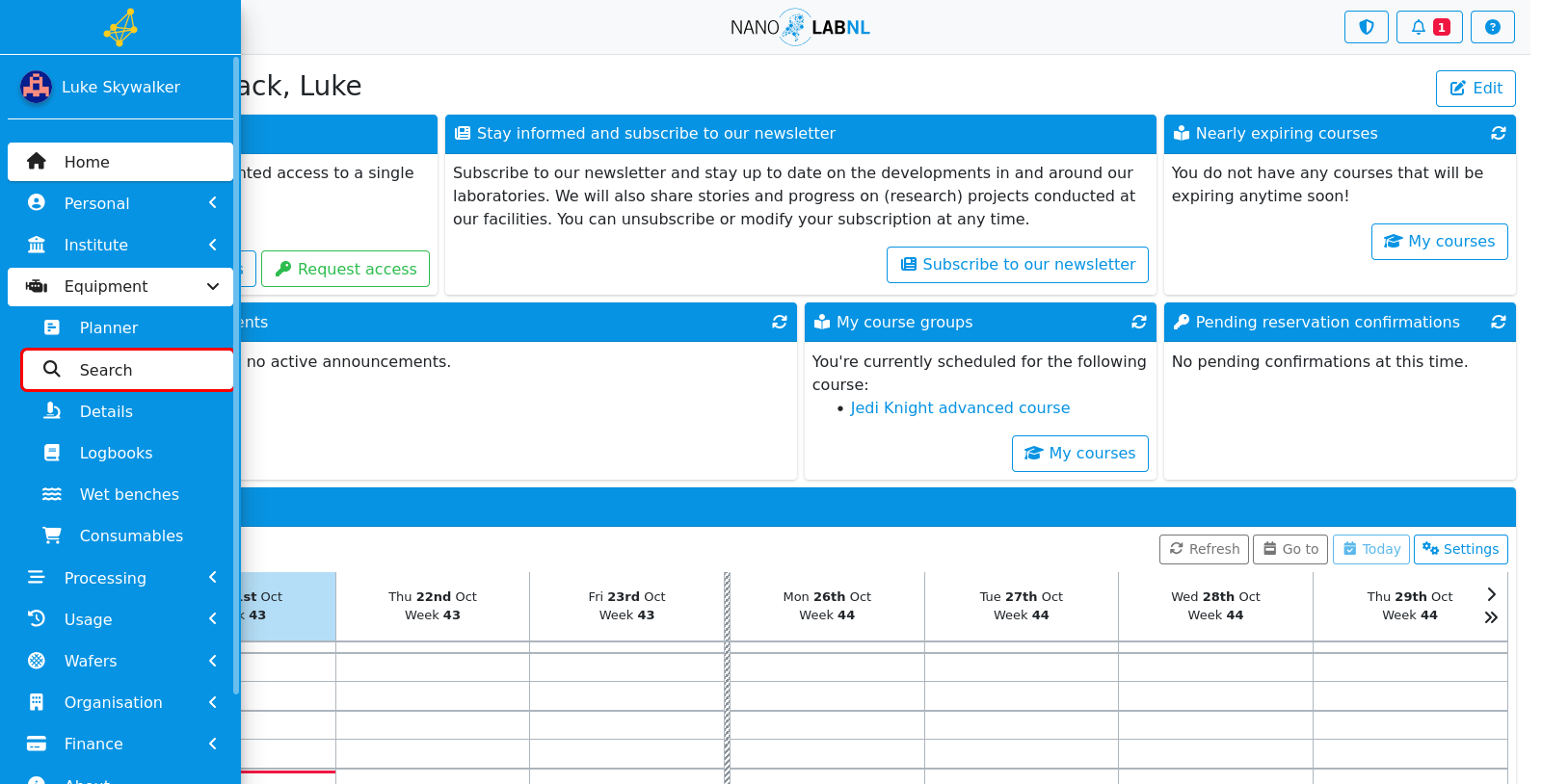Open planner Settings
1542x784 pixels.
[1461, 549]
